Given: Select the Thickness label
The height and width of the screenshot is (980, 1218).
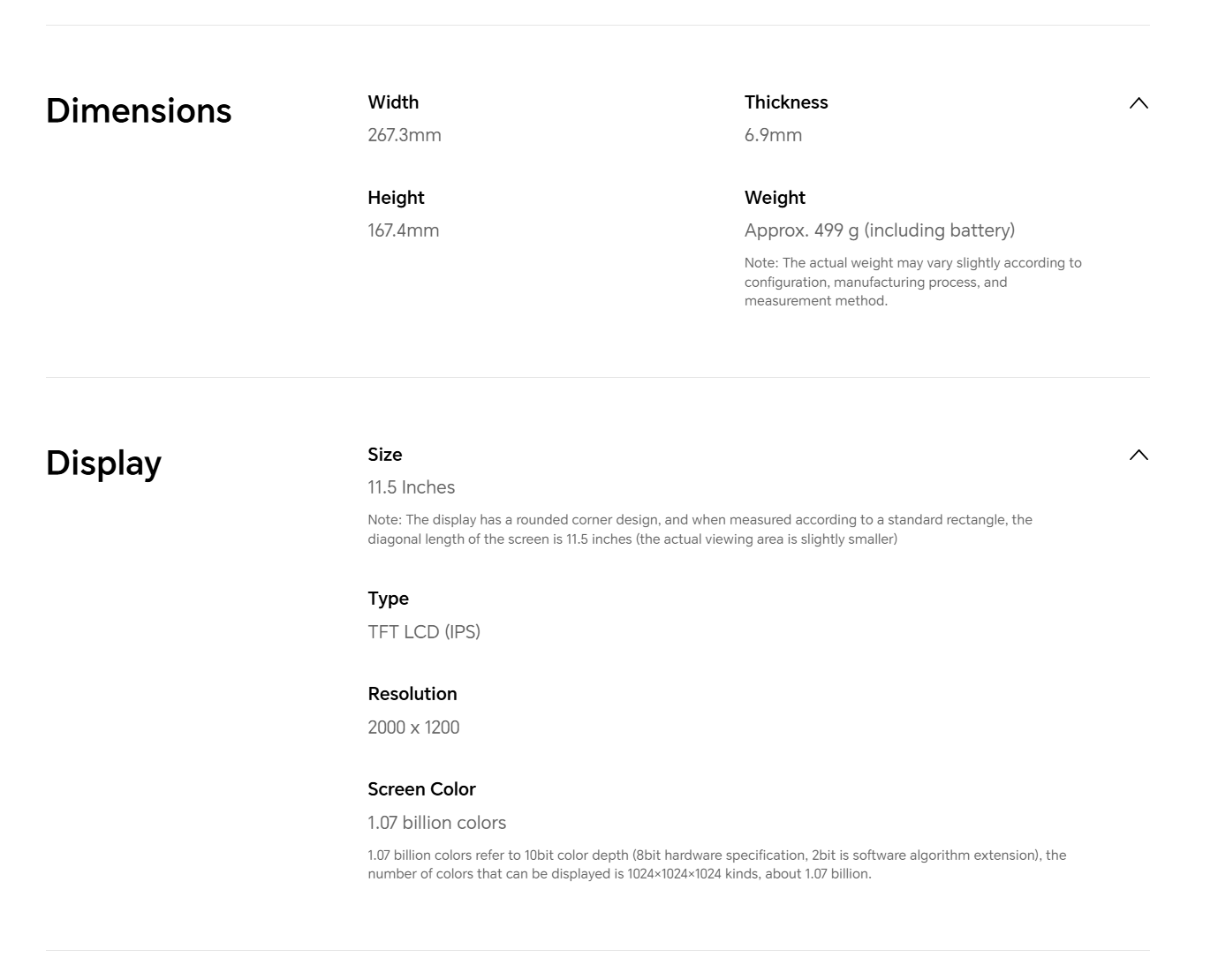Looking at the screenshot, I should click(786, 102).
